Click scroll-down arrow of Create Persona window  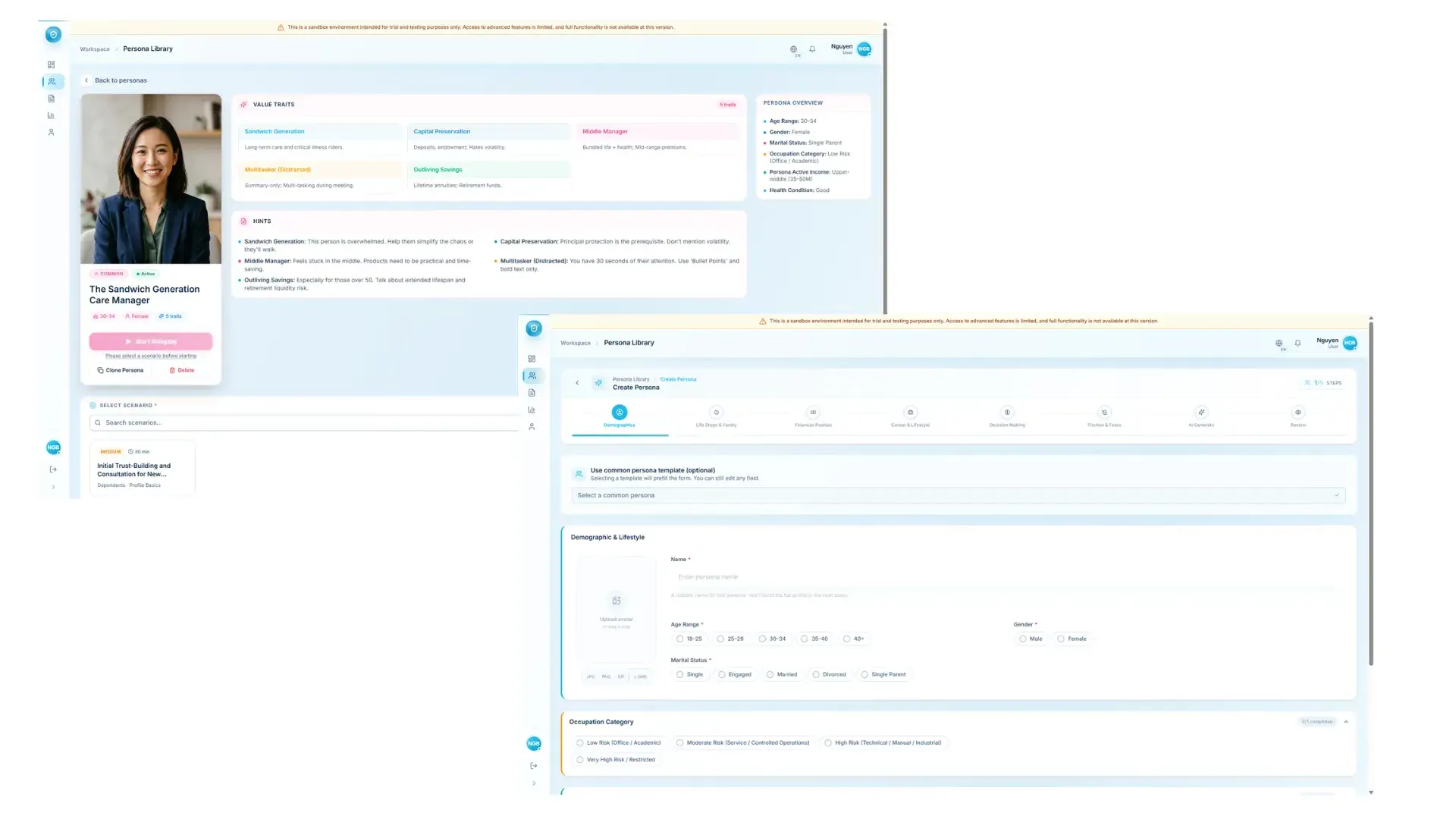1371,792
